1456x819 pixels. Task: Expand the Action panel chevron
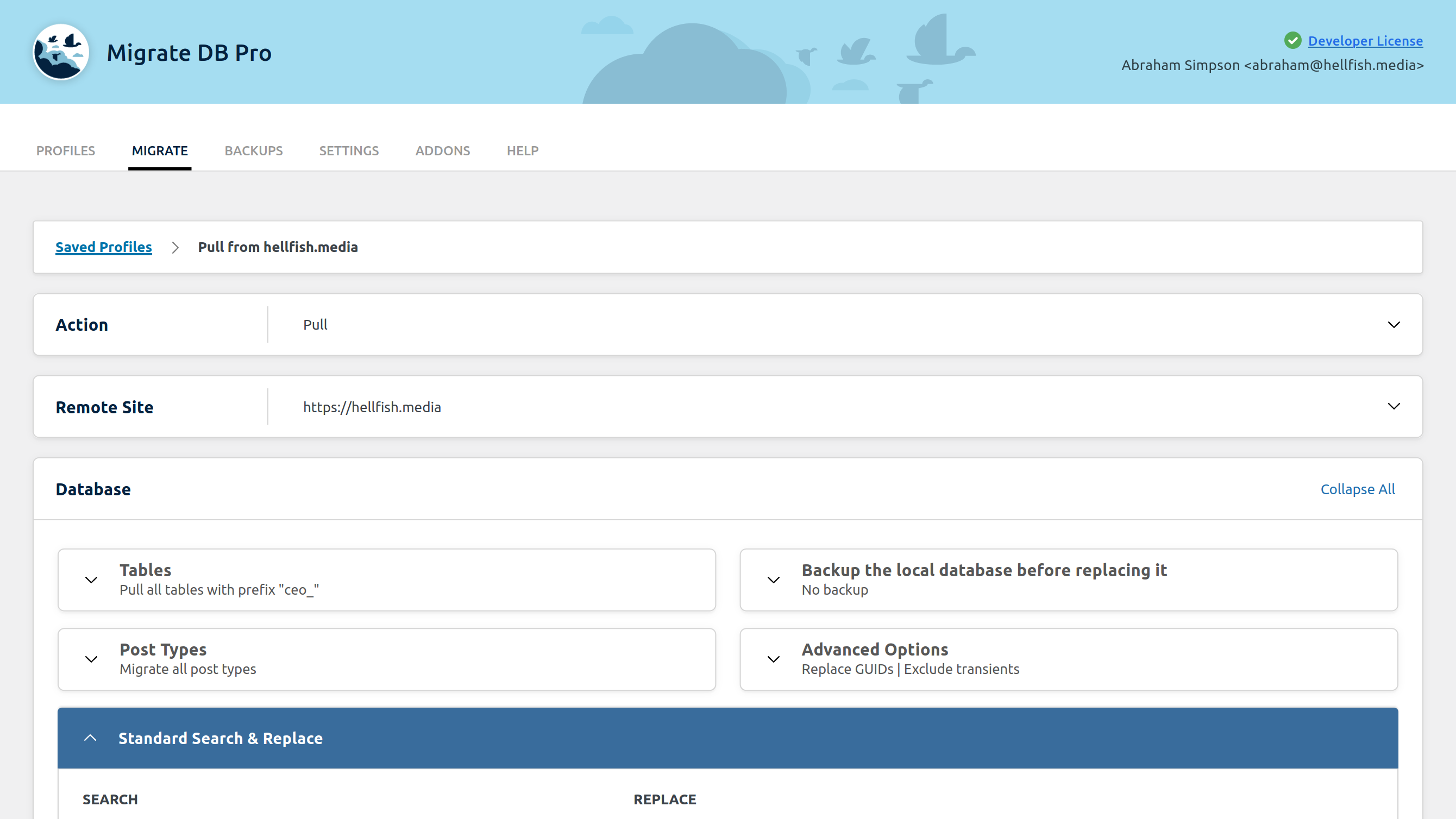coord(1394,324)
